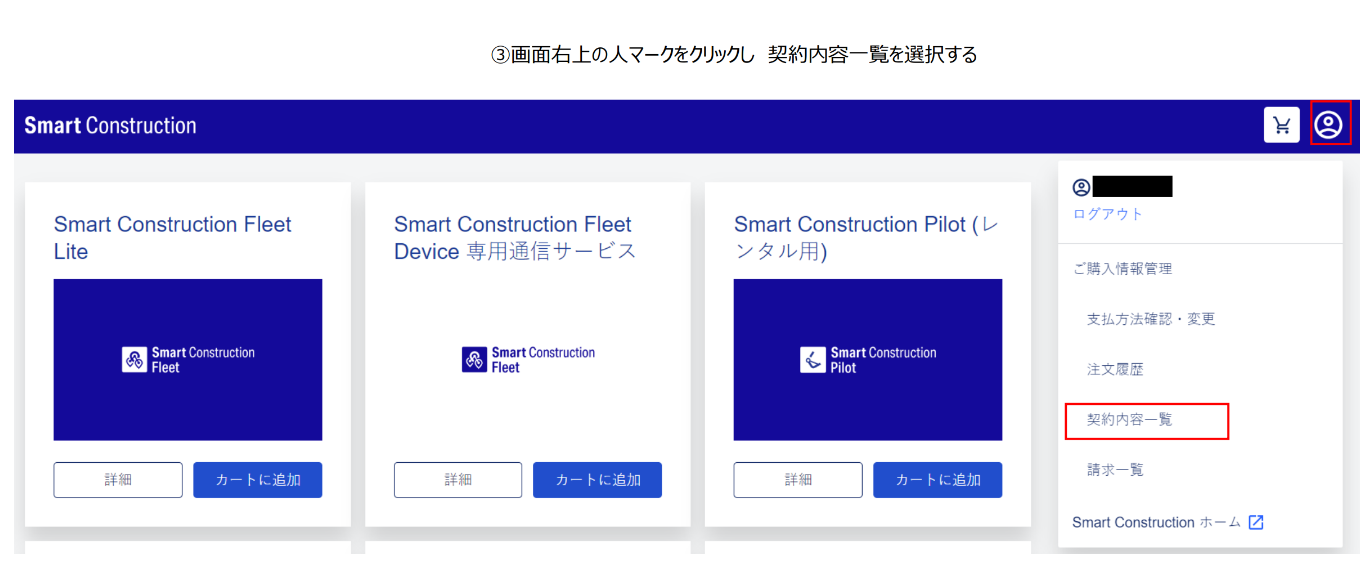Click the Smart Construction logo in header
Image resolution: width=1367 pixels, height=574 pixels.
point(110,125)
